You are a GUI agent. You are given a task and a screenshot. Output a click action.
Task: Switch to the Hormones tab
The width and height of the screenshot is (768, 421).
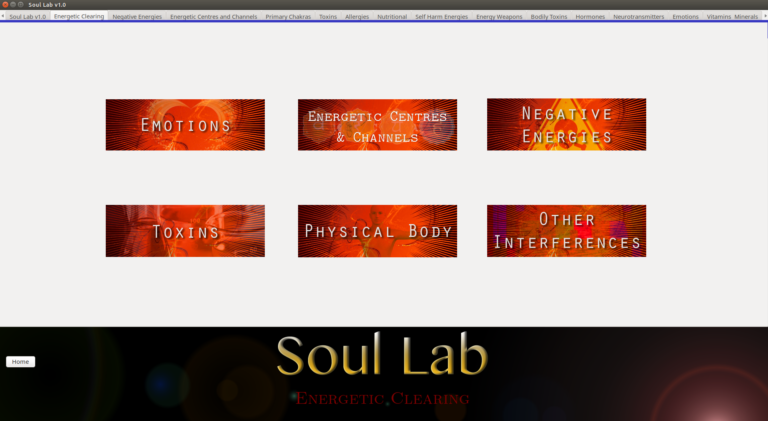pyautogui.click(x=590, y=17)
